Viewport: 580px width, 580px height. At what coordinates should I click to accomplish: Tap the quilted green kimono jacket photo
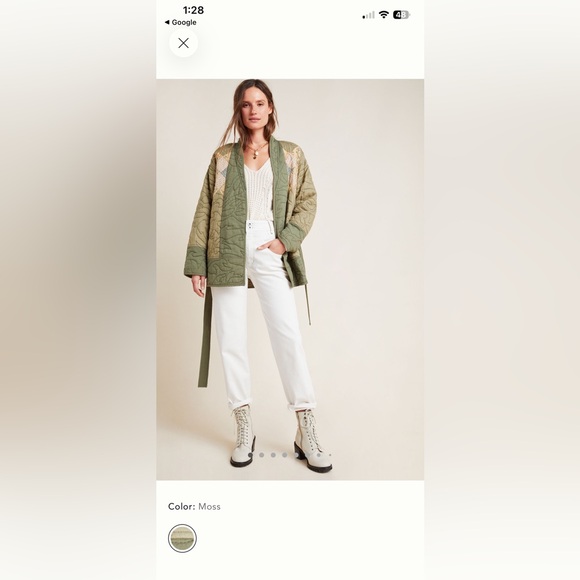coord(250,215)
